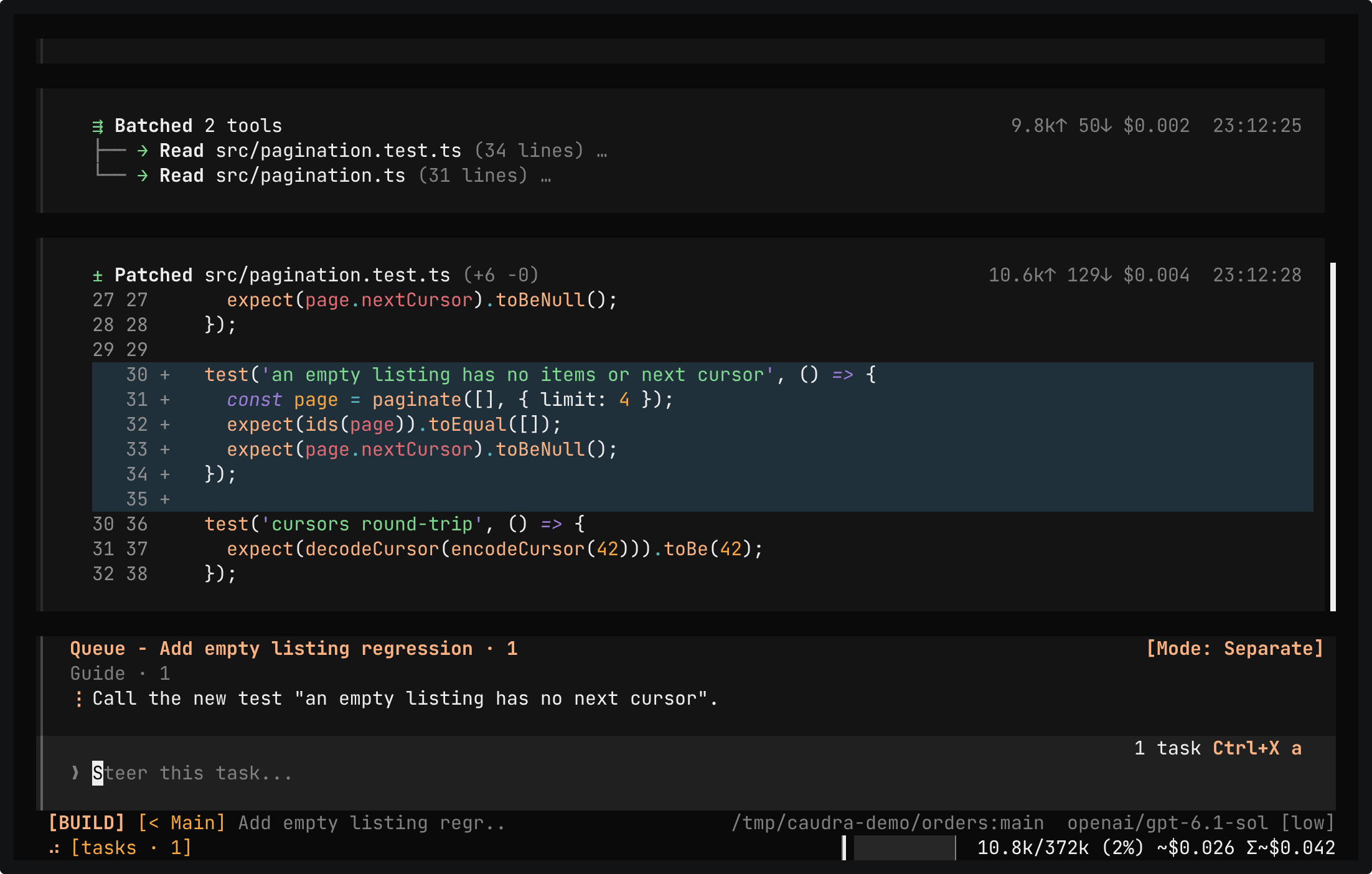Click the plus-minus Patched icon
Screen dimensions: 1372x874
coord(98,276)
